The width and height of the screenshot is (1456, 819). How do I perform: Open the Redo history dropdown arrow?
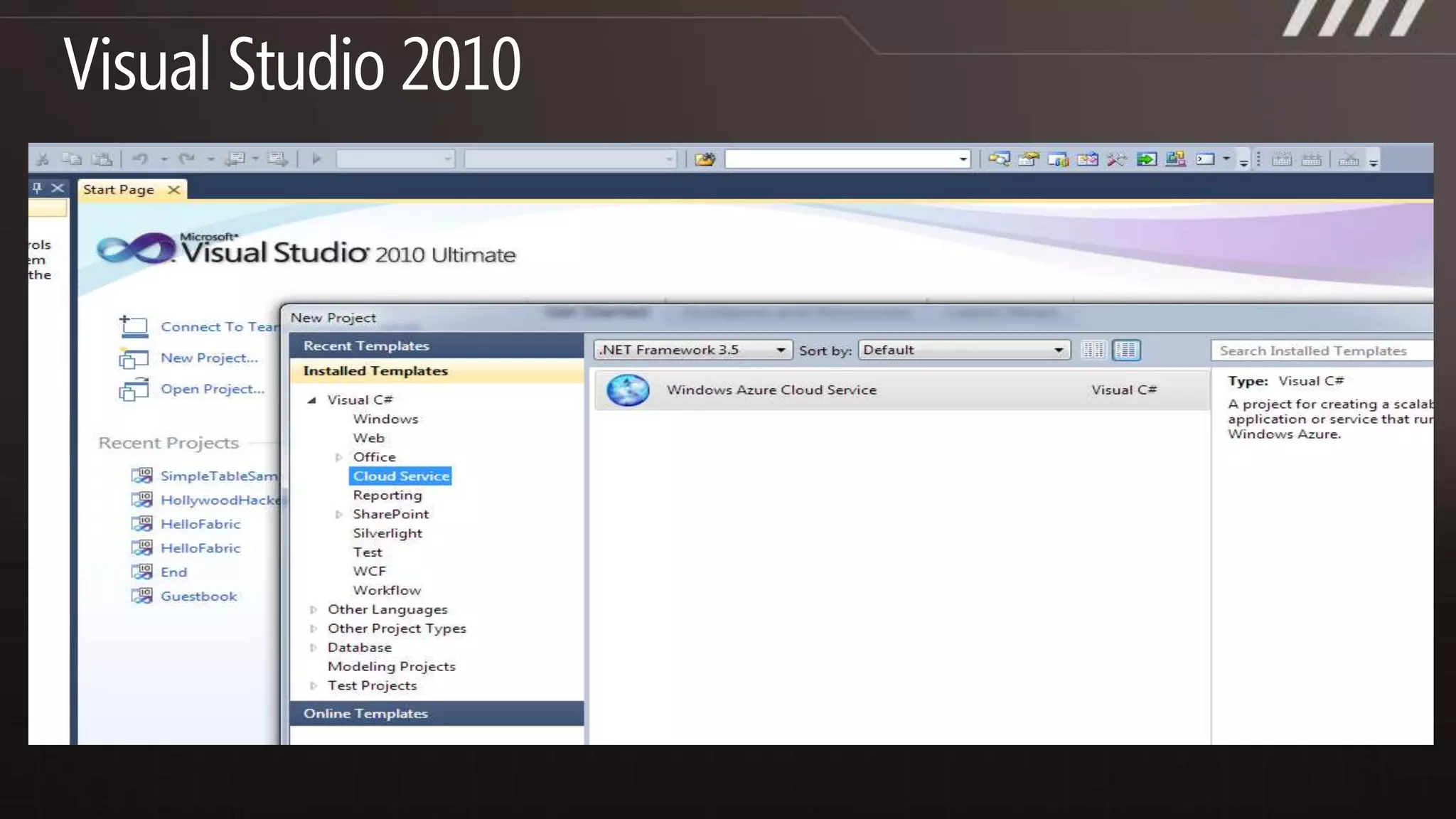point(211,160)
